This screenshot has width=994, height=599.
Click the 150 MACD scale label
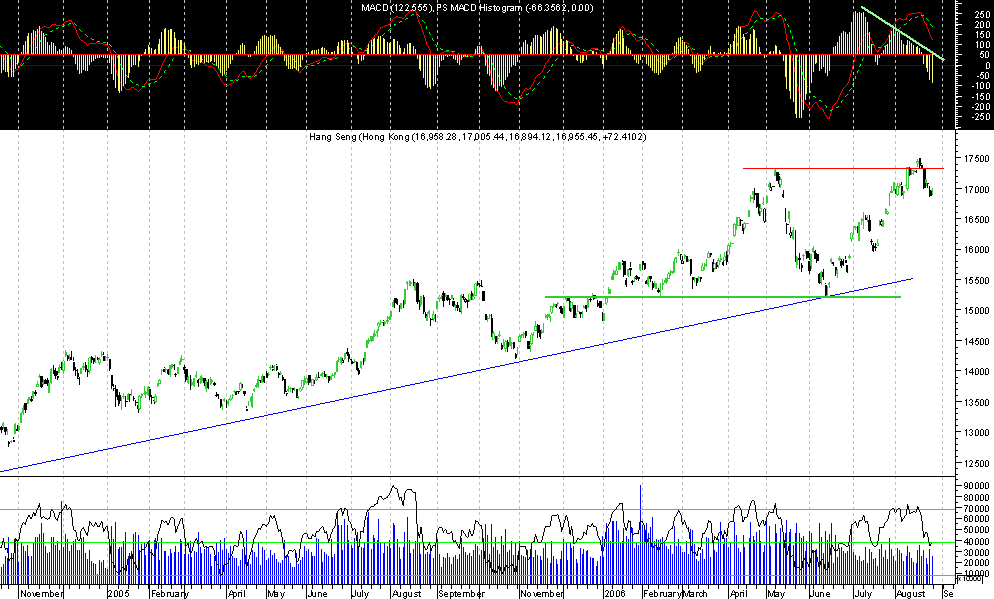click(982, 35)
